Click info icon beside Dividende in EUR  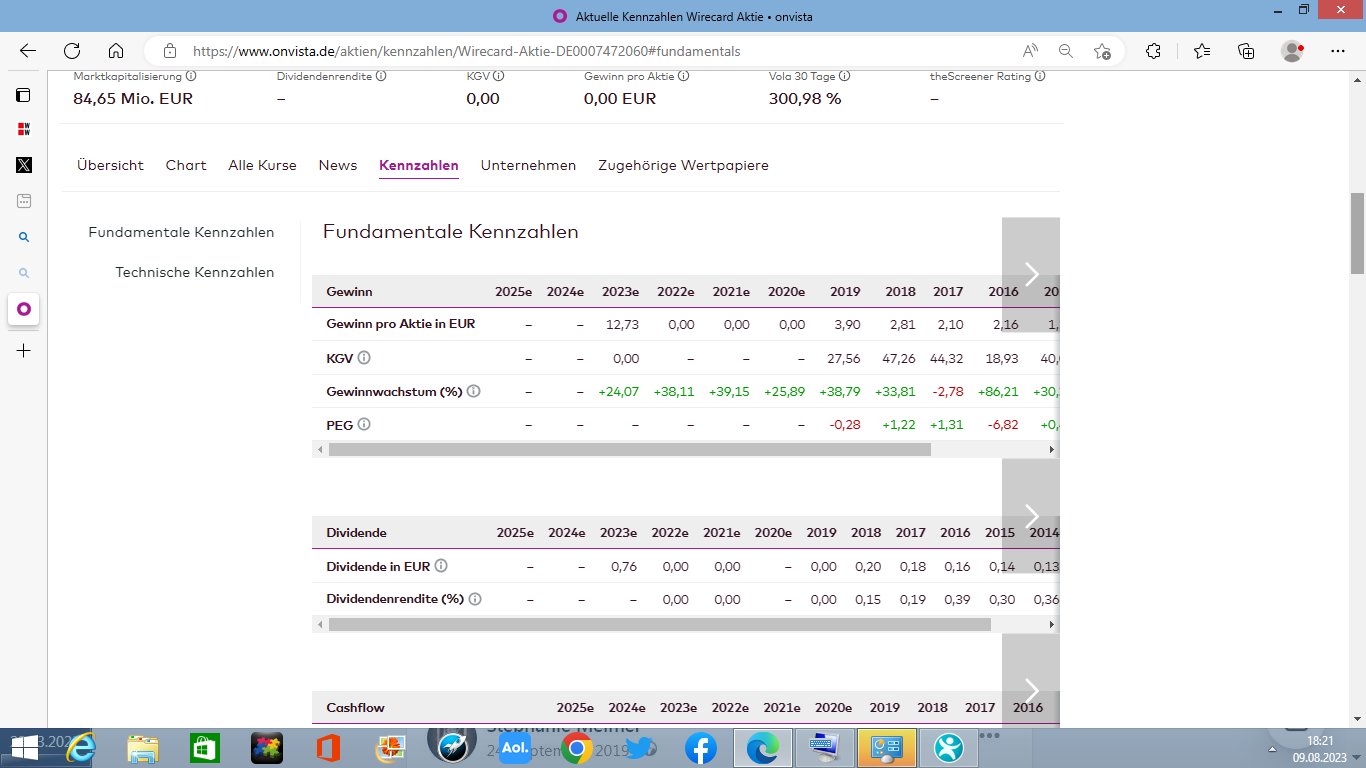pos(441,566)
